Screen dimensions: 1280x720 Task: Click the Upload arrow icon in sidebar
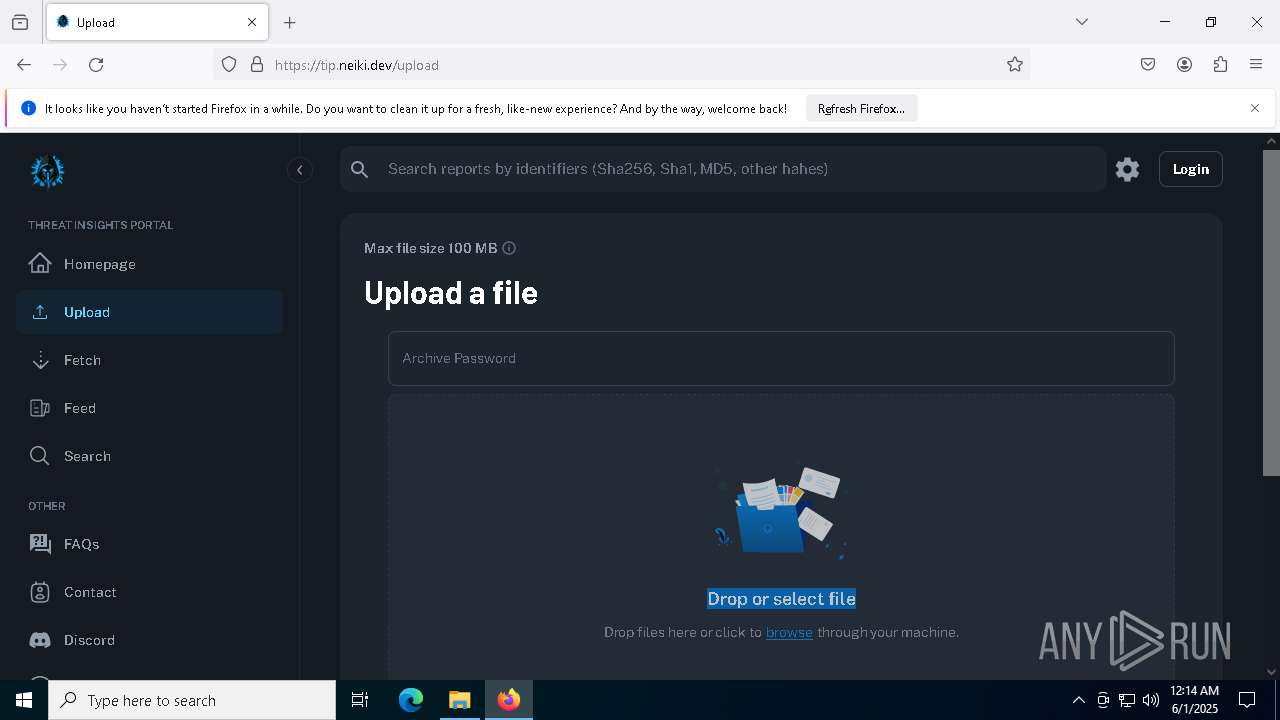tap(40, 312)
